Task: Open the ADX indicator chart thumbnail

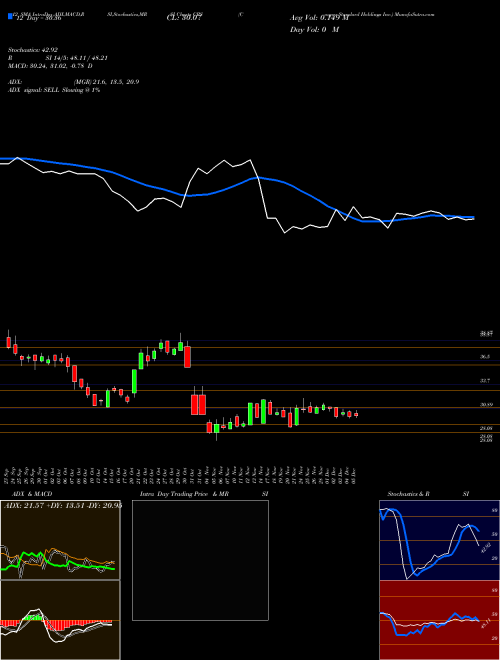Action: coord(60,540)
